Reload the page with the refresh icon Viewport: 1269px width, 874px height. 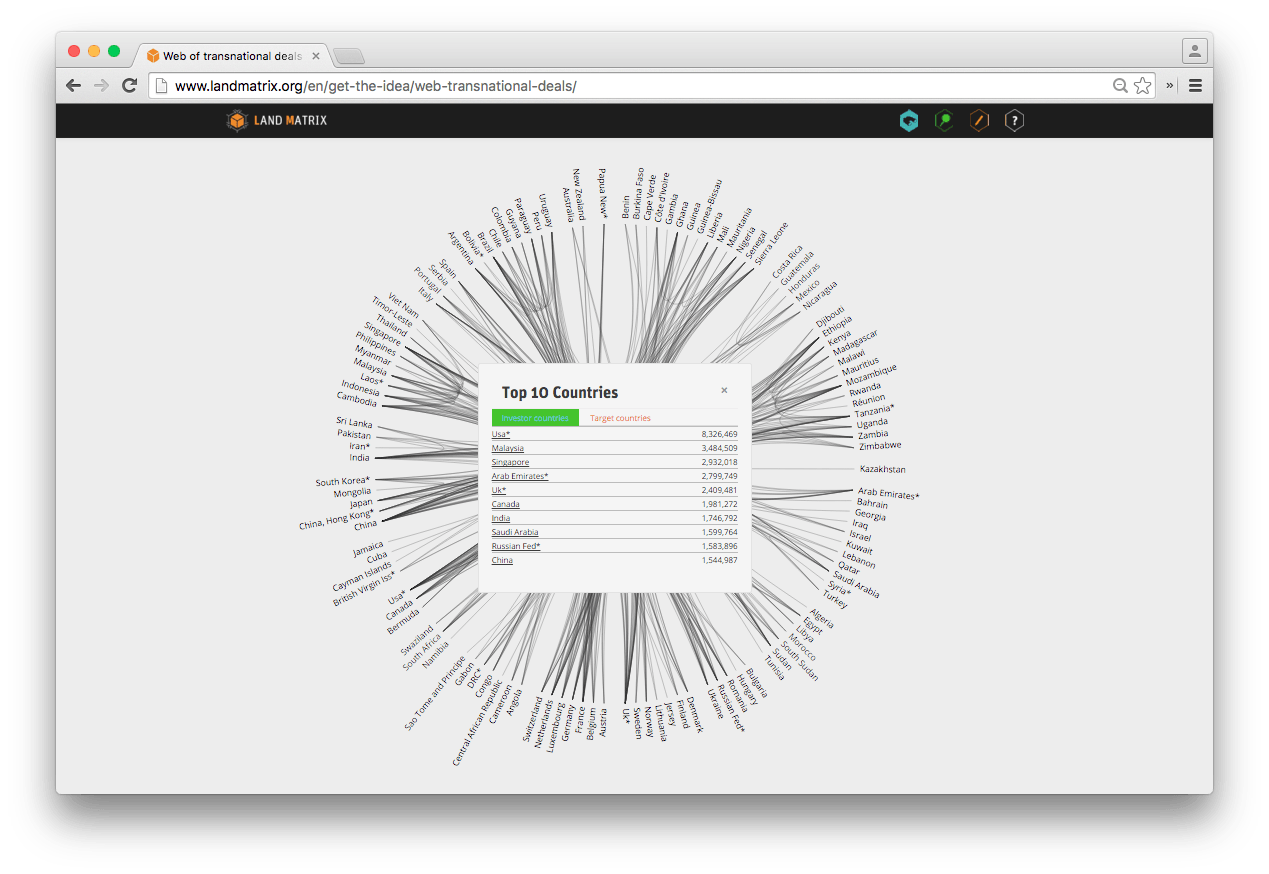129,86
